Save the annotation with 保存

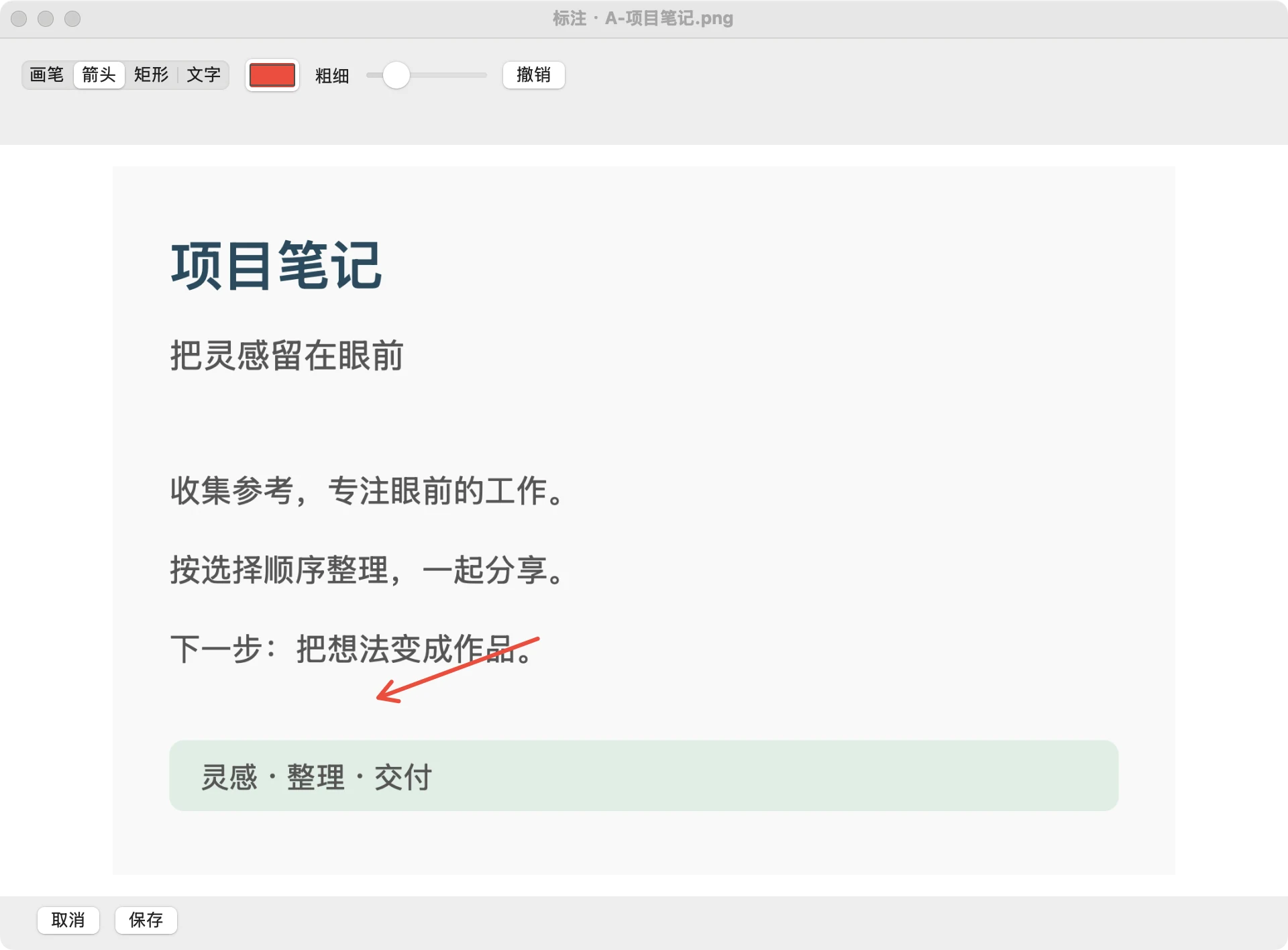pos(146,920)
